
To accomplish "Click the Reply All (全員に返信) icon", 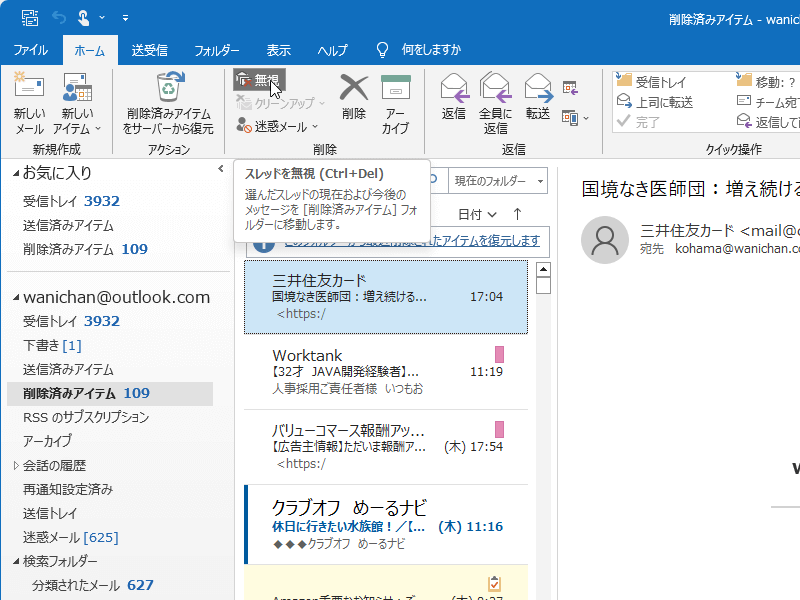I will point(495,87).
